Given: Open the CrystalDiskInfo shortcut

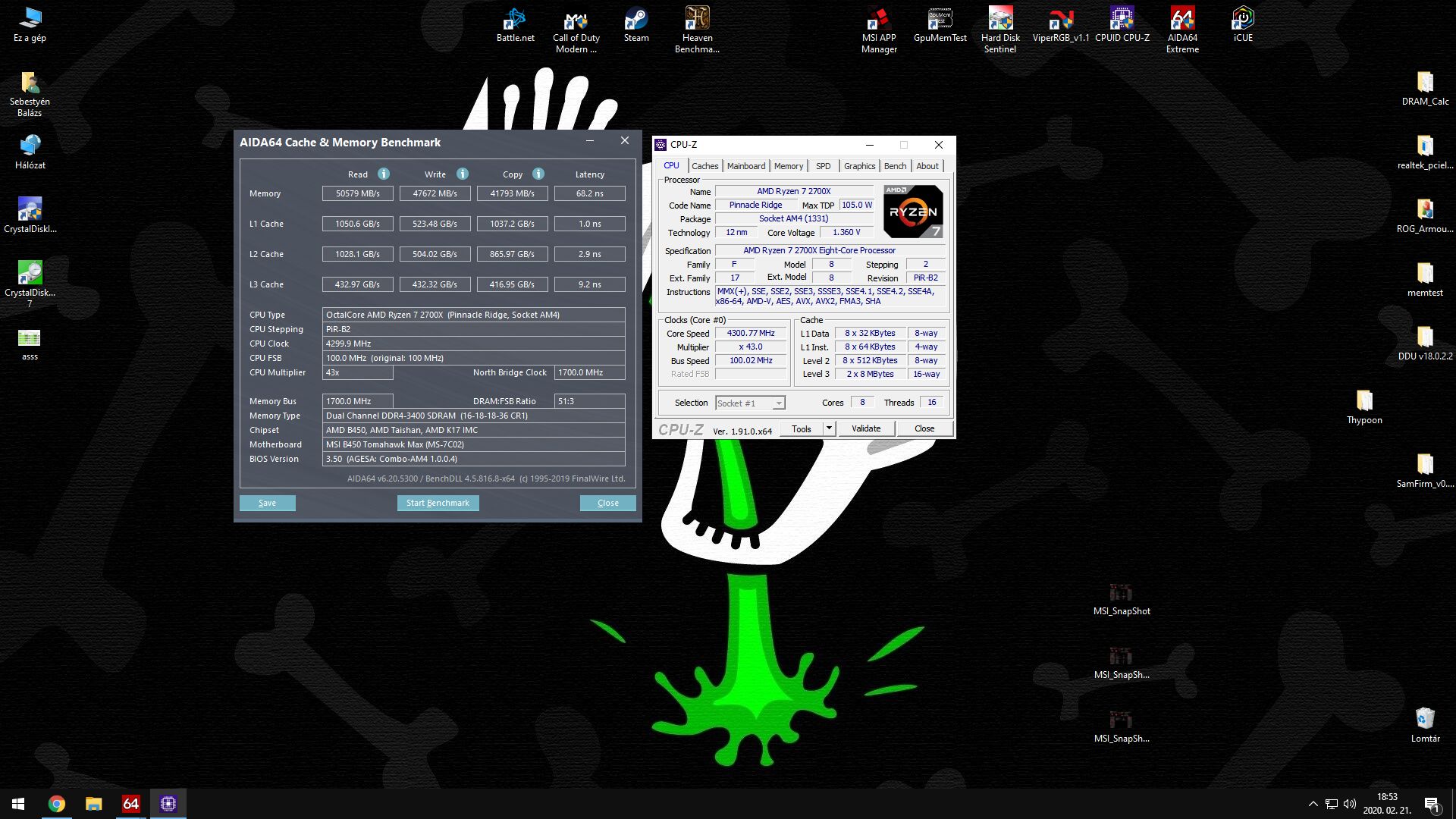Looking at the screenshot, I should (x=30, y=215).
